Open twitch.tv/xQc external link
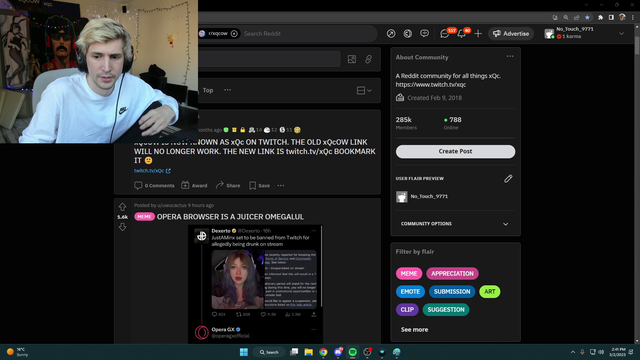 coord(152,171)
